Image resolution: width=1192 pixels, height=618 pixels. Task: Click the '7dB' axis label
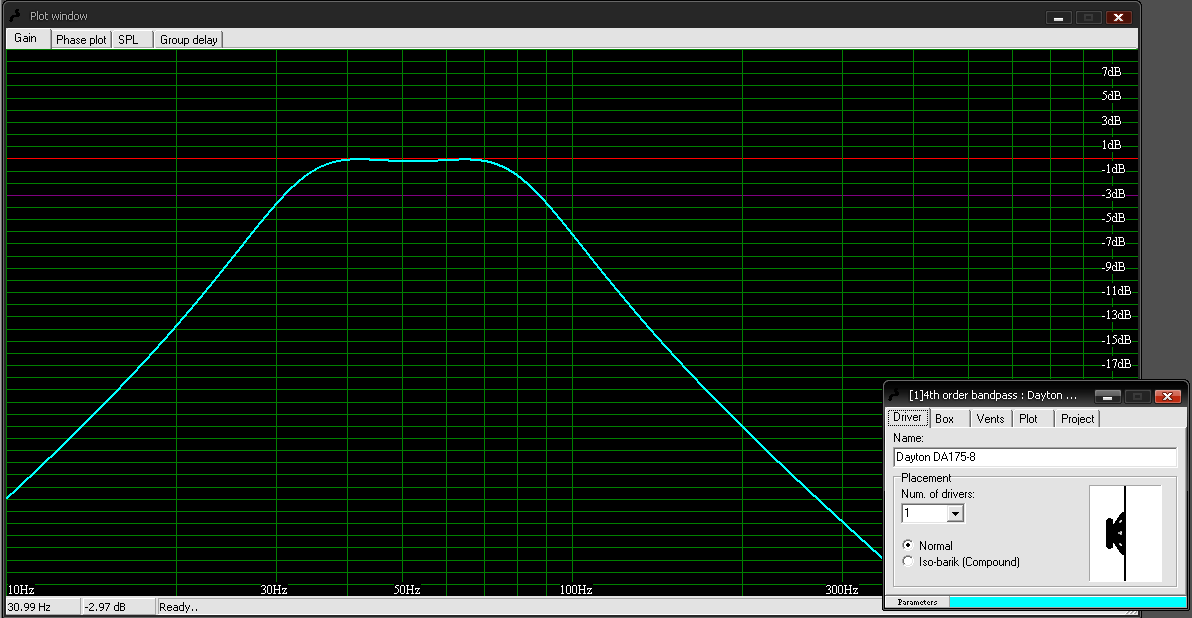pyautogui.click(x=1111, y=71)
